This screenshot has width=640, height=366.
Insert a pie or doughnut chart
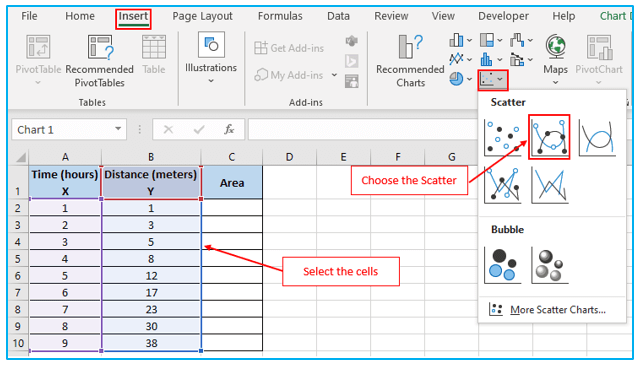click(x=456, y=79)
